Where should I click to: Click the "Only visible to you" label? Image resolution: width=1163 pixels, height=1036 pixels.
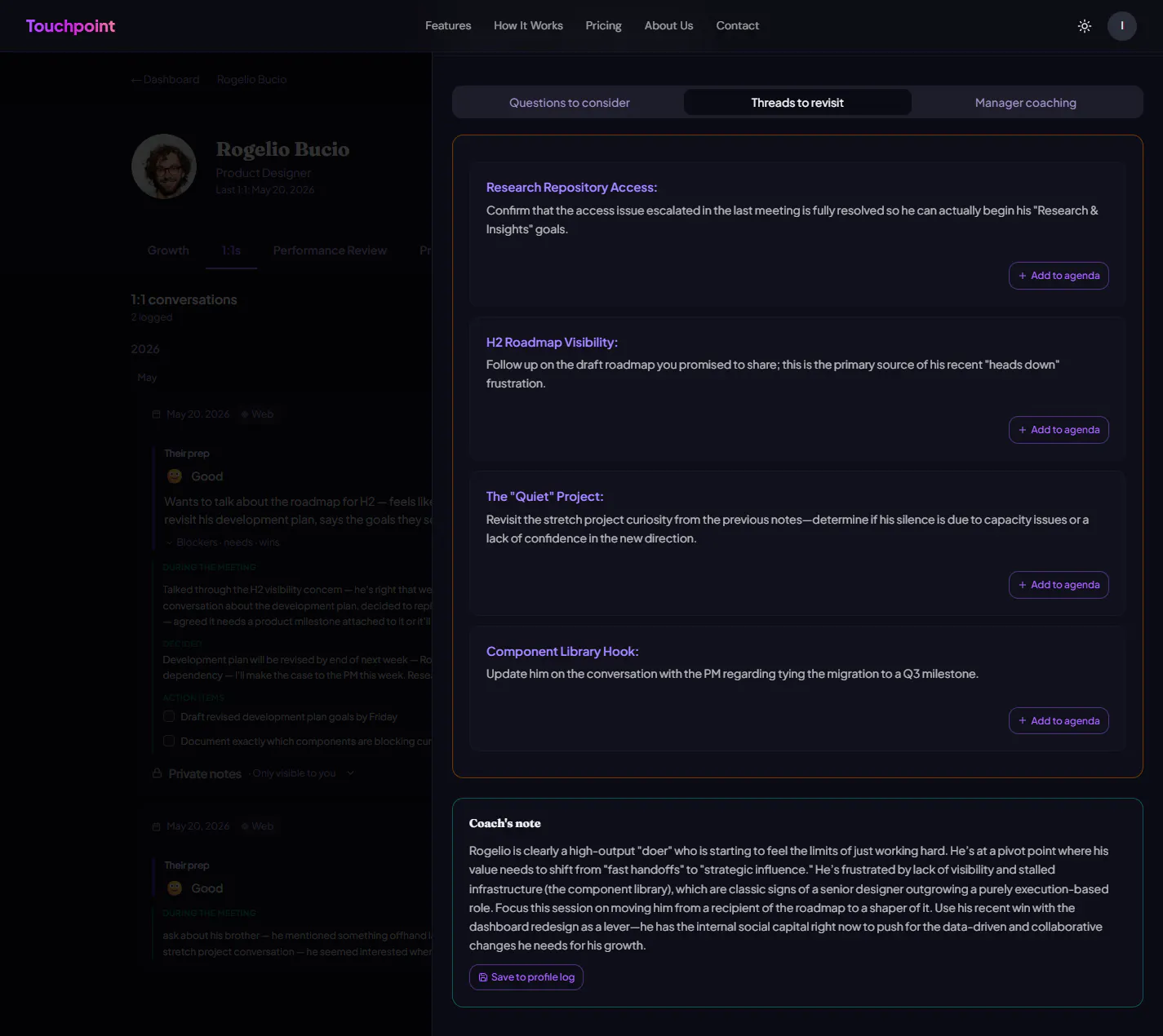point(294,773)
